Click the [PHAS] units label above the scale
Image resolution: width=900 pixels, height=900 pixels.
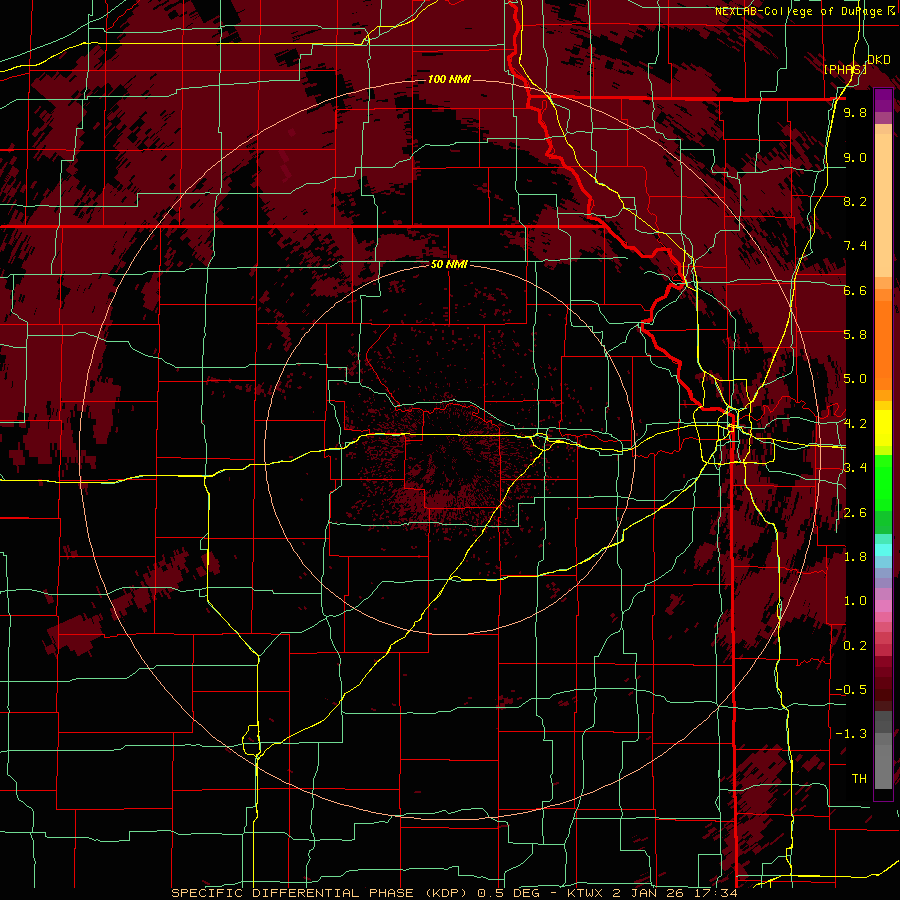click(845, 69)
